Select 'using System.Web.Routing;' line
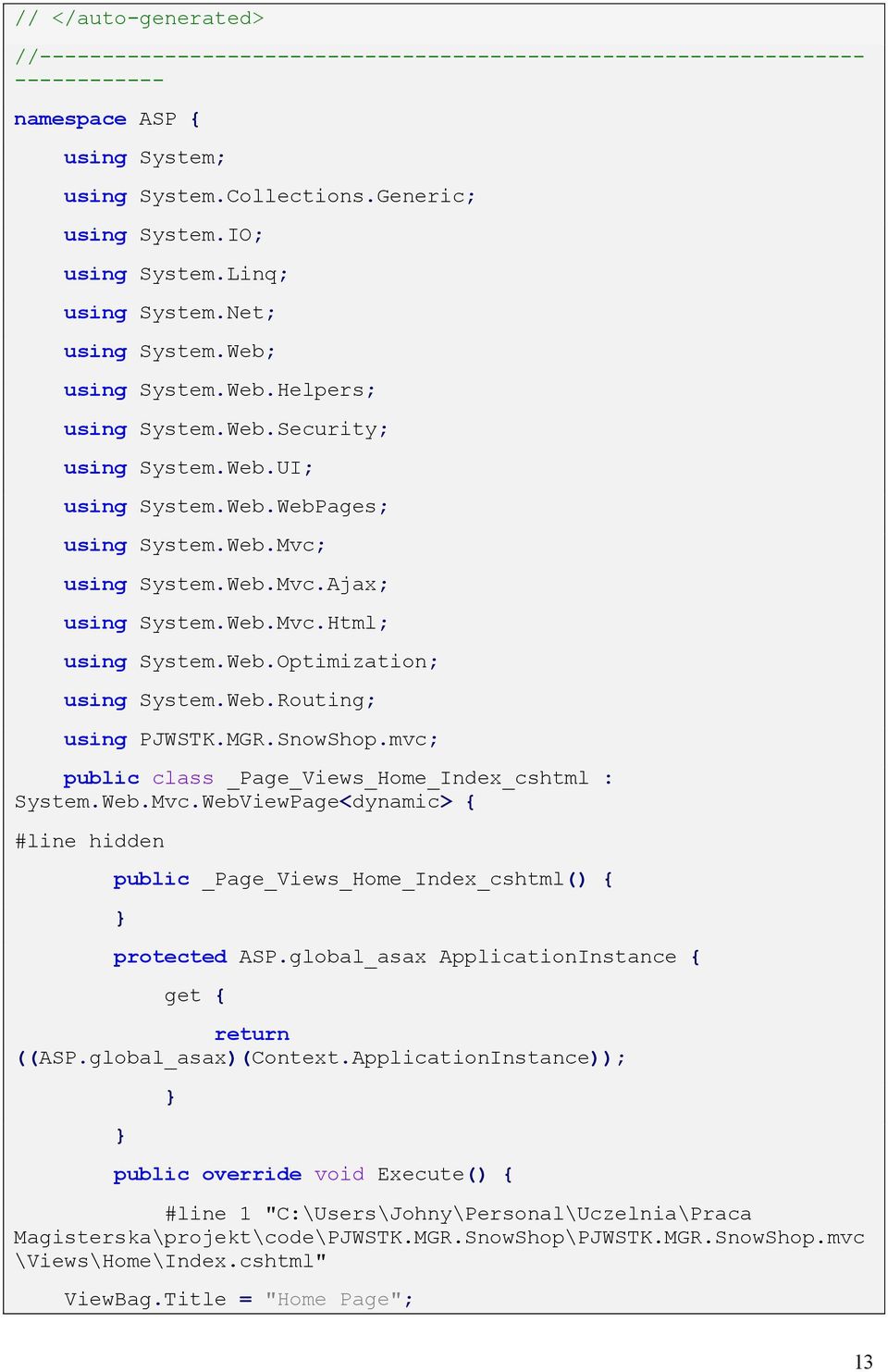This screenshot has height=1372, width=888. (x=219, y=701)
